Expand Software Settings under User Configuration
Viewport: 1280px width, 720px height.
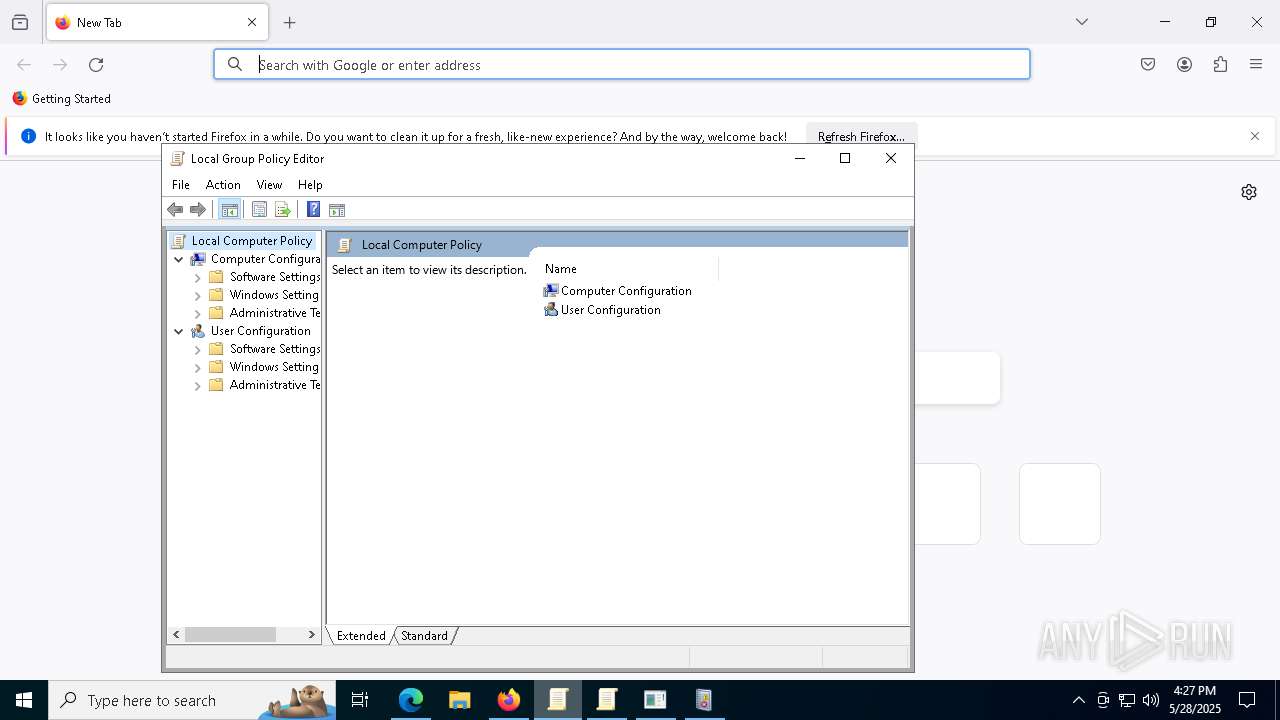[x=198, y=349]
